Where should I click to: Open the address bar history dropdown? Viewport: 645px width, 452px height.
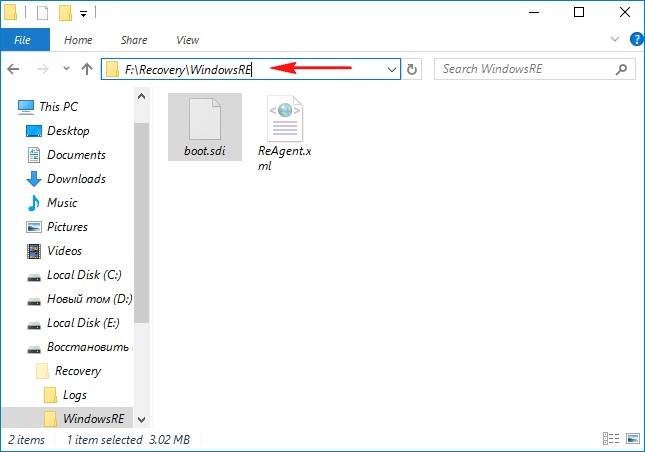click(391, 69)
